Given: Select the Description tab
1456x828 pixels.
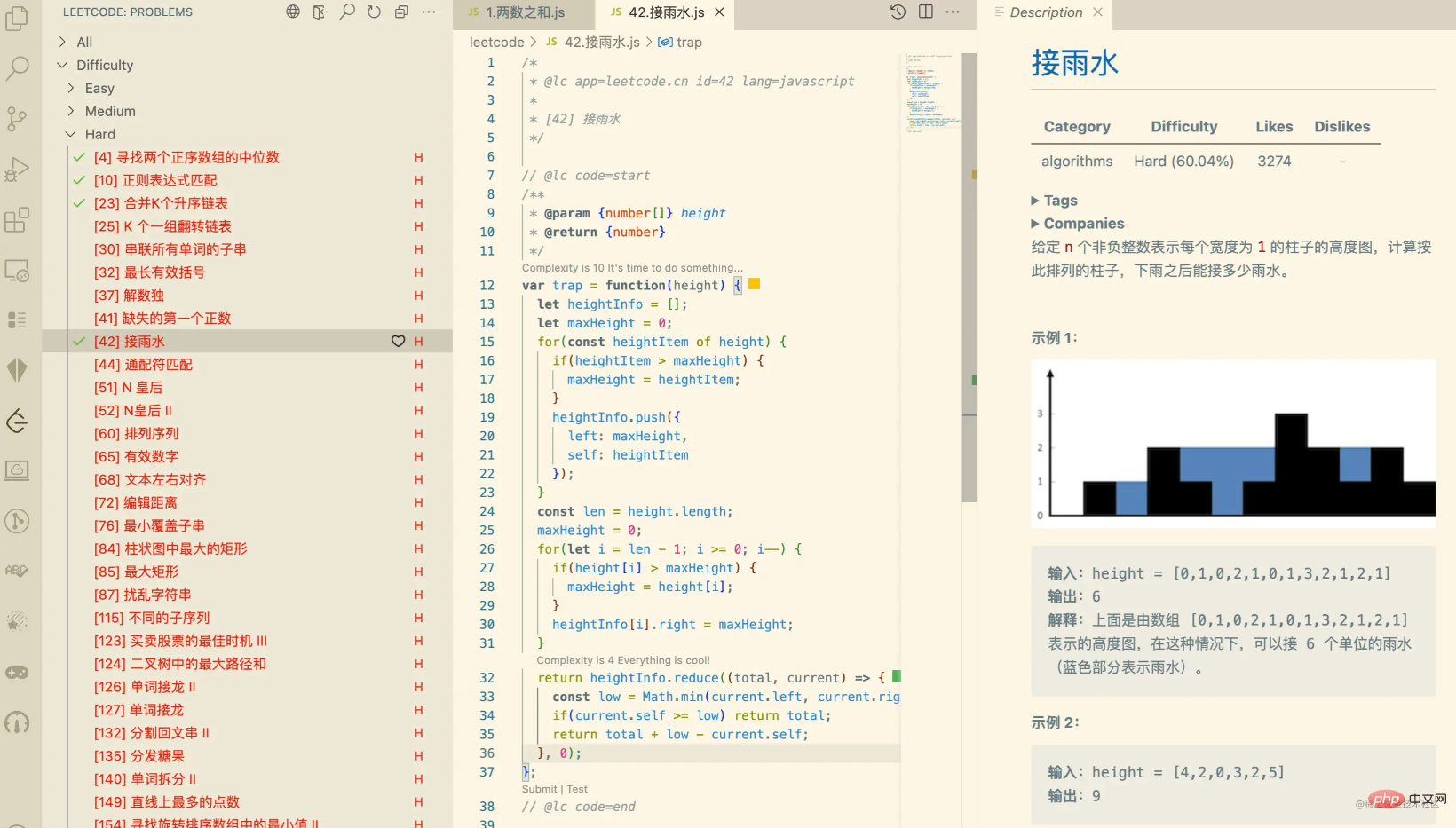Looking at the screenshot, I should click(x=1046, y=12).
